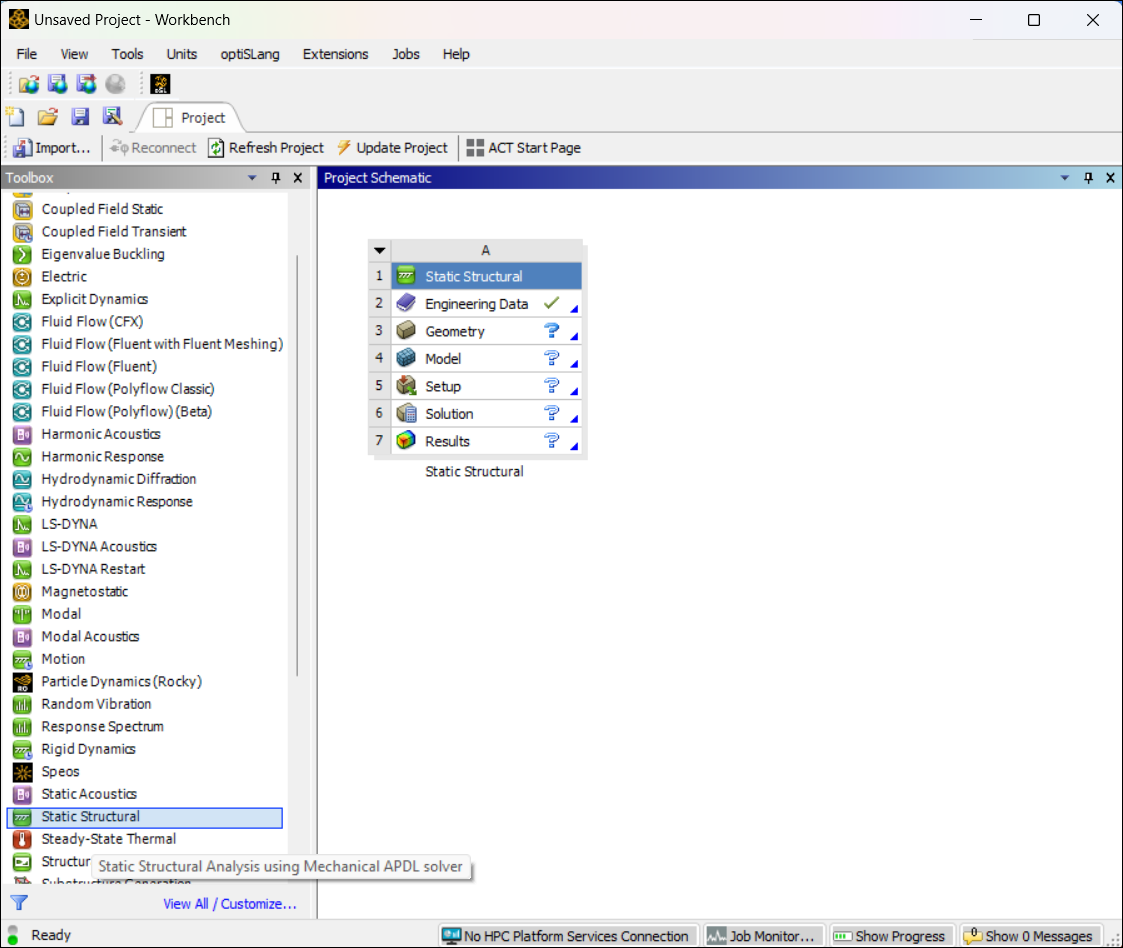The image size is (1123, 948).
Task: Click the New project icon
Action: [15, 117]
